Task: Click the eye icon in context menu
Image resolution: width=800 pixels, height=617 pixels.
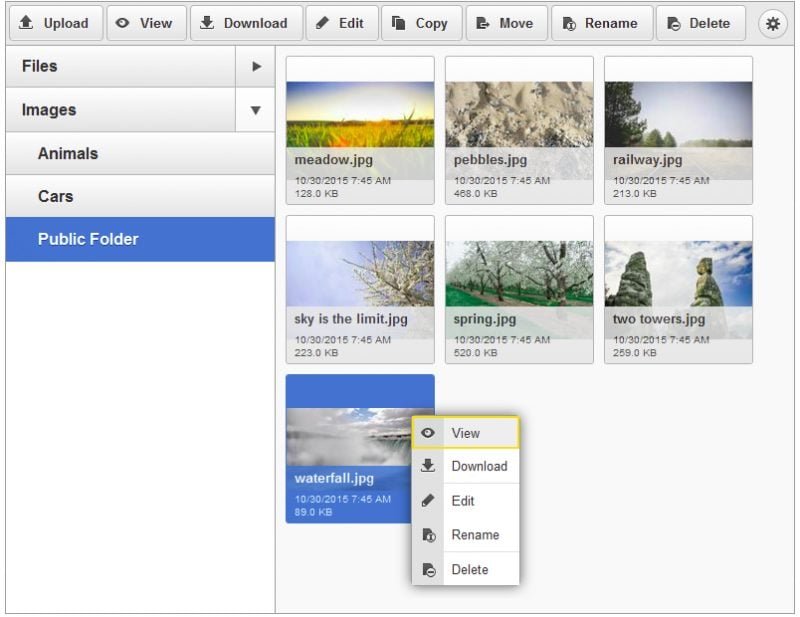Action: 428,433
